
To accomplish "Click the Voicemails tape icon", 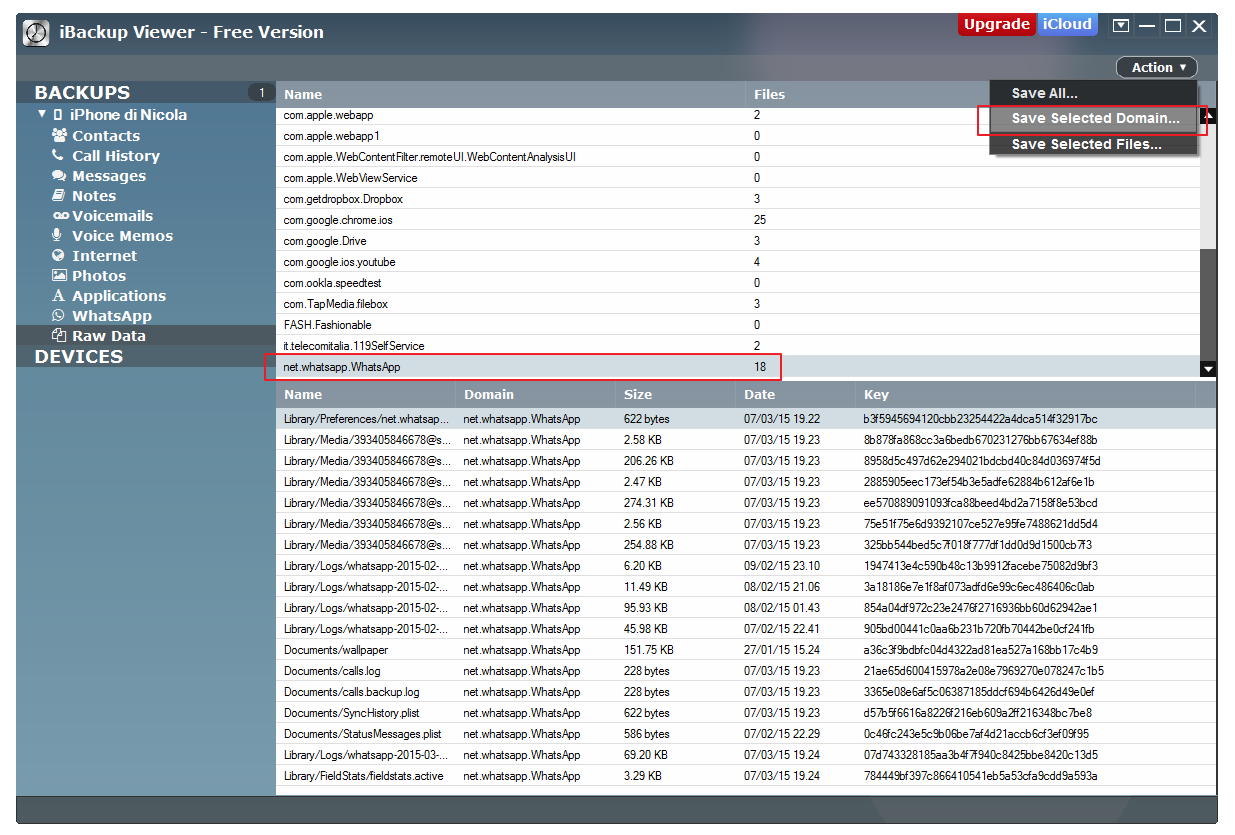I will pos(61,215).
